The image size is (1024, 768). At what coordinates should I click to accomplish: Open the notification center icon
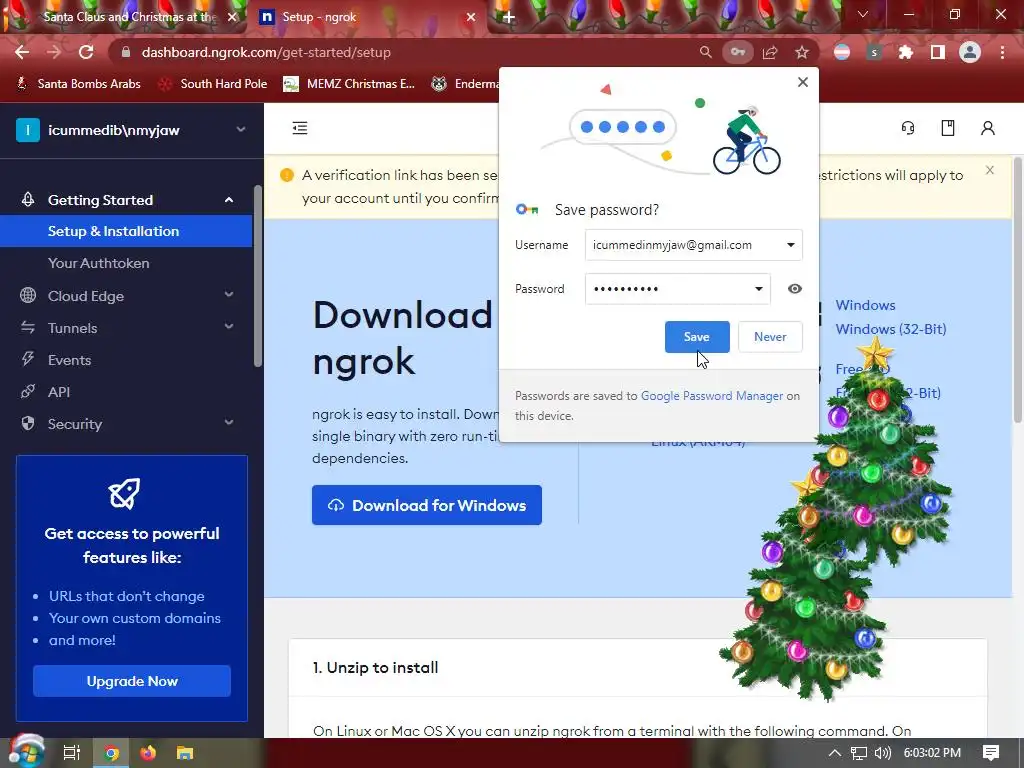click(991, 753)
